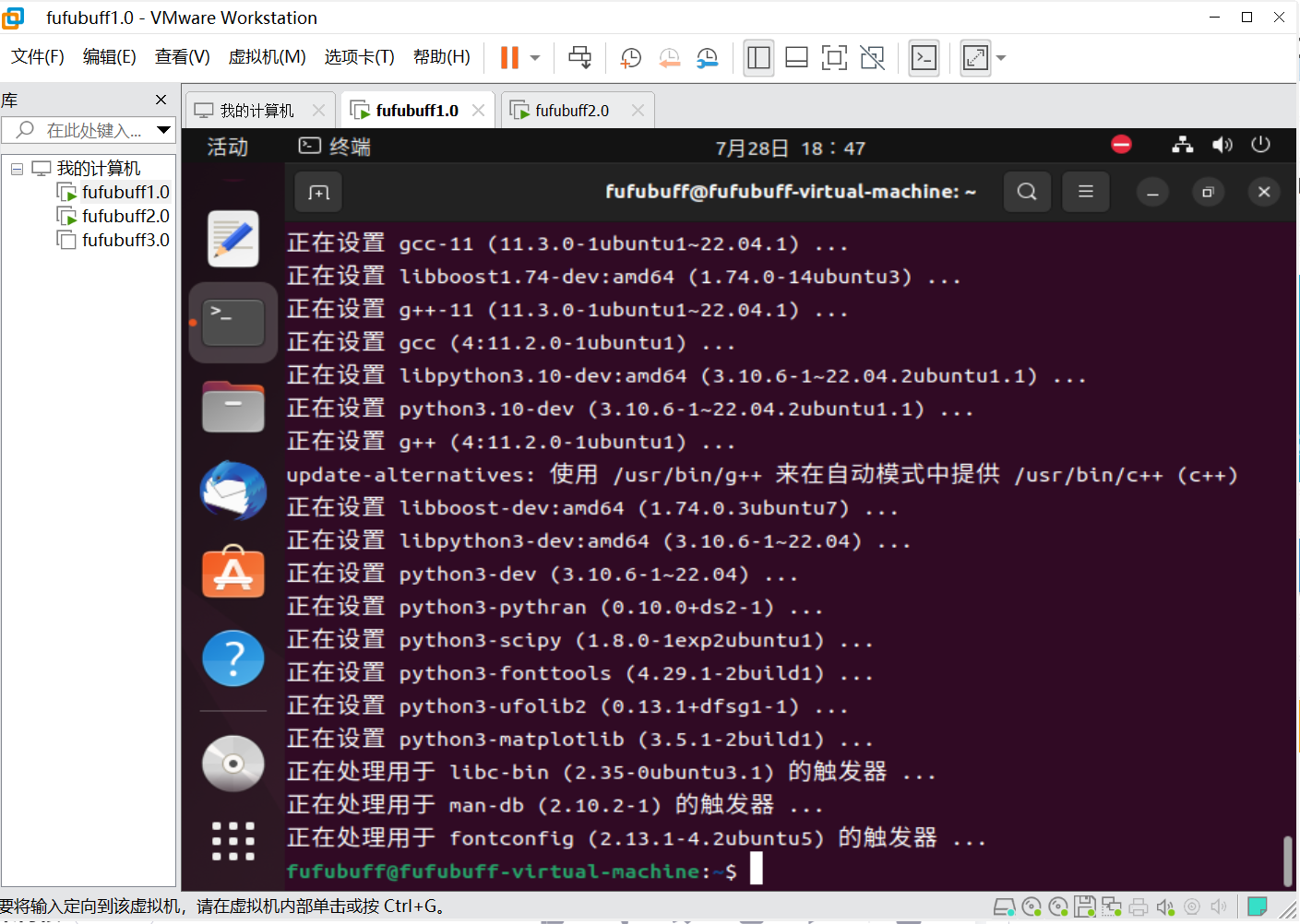Open the library search filter dropdown
This screenshot has height=924, width=1300.
coord(163,130)
